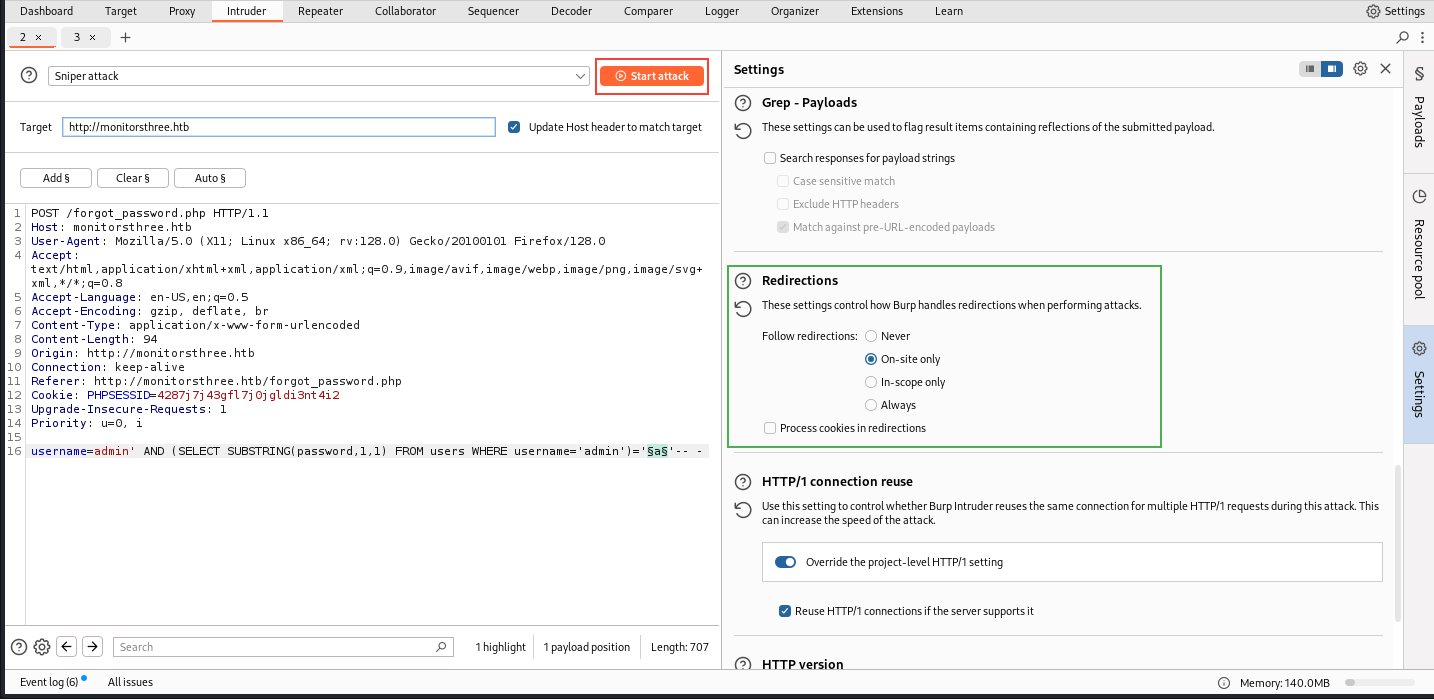1434x700 pixels.
Task: Select Always follow redirections option
Action: coord(871,405)
